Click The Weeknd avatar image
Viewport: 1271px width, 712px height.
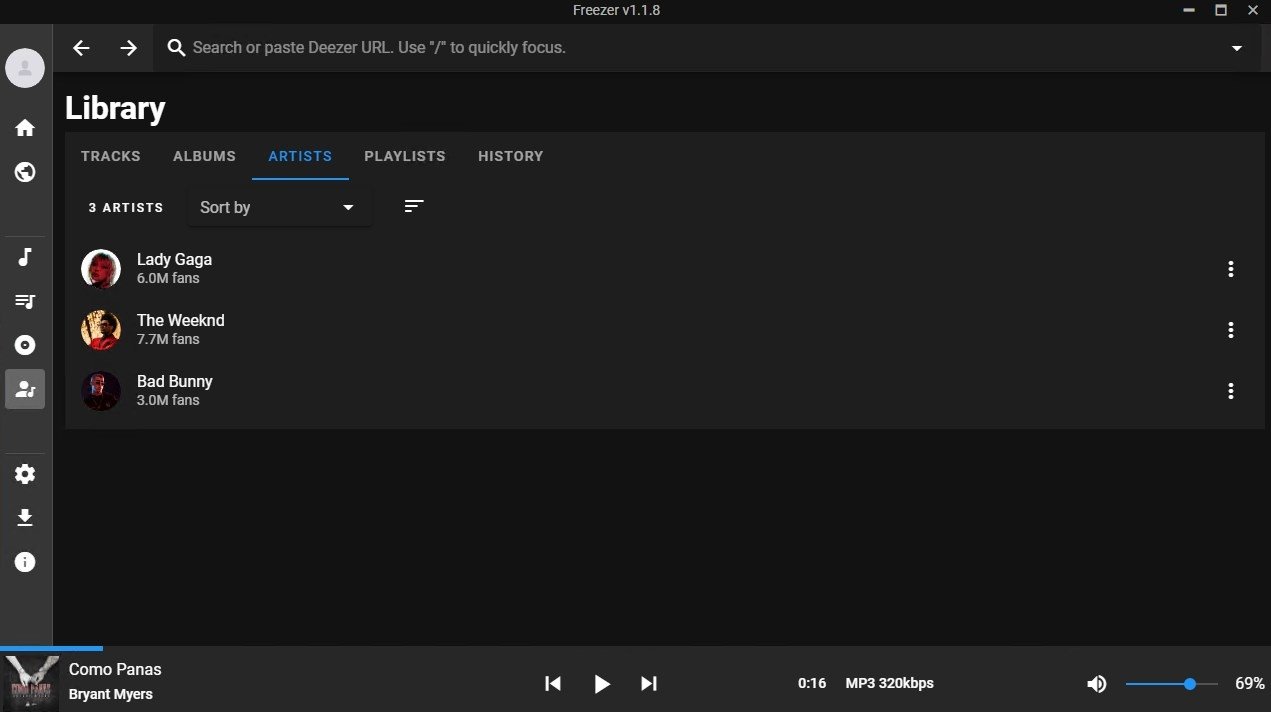click(x=101, y=330)
